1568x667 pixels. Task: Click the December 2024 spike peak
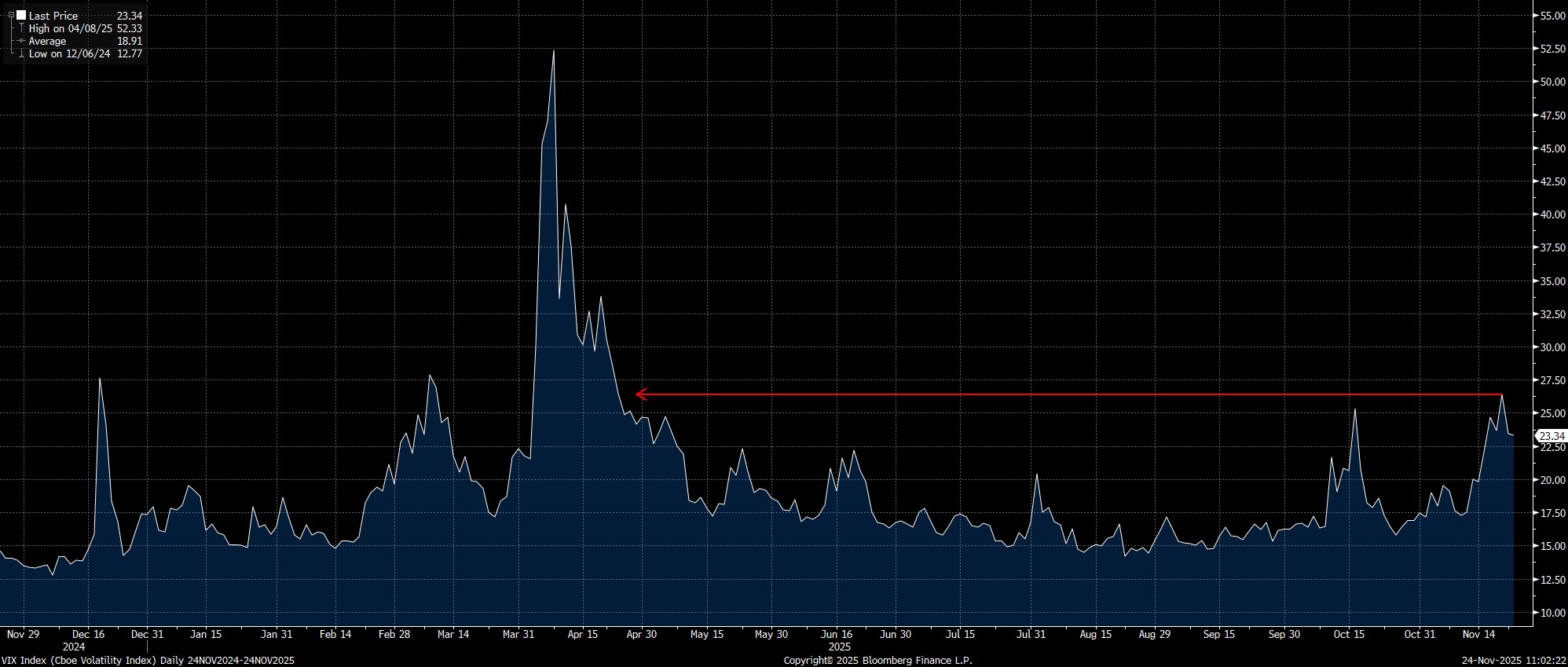tap(100, 379)
